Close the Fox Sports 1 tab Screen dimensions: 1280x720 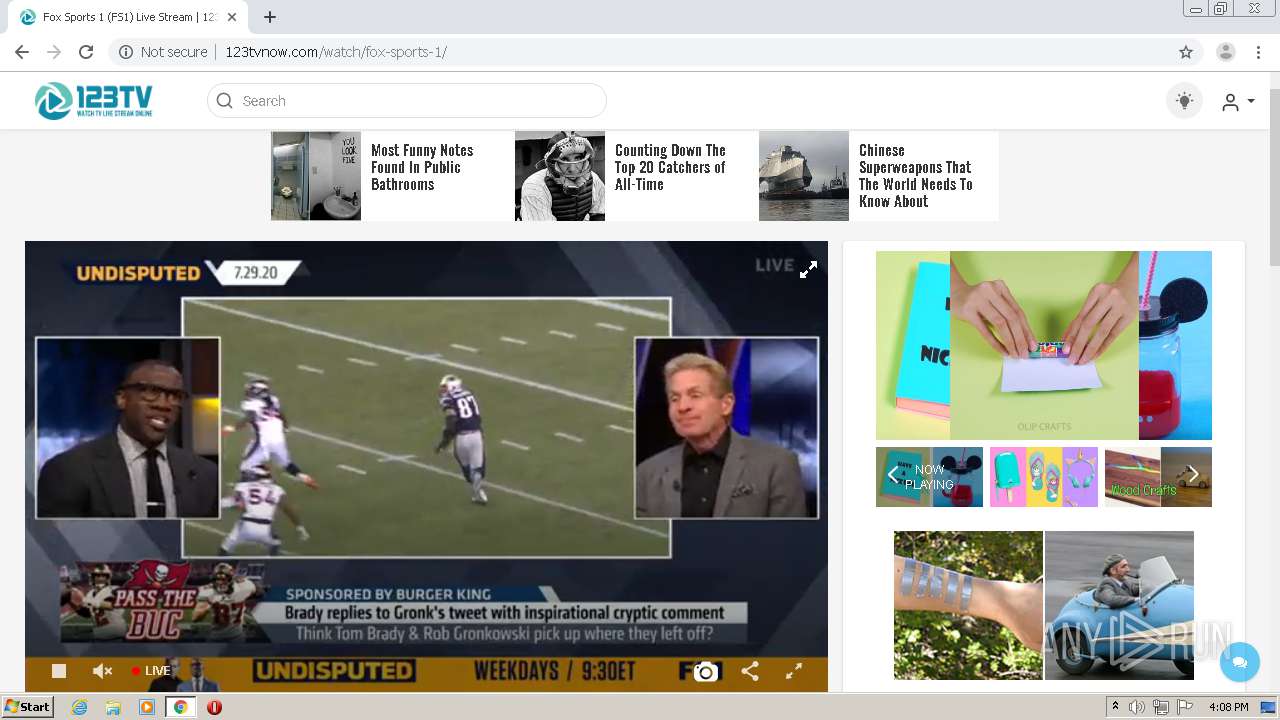(x=232, y=17)
